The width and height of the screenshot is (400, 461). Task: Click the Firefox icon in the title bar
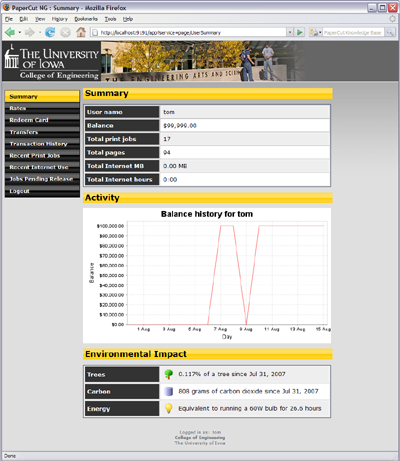tap(6, 7)
